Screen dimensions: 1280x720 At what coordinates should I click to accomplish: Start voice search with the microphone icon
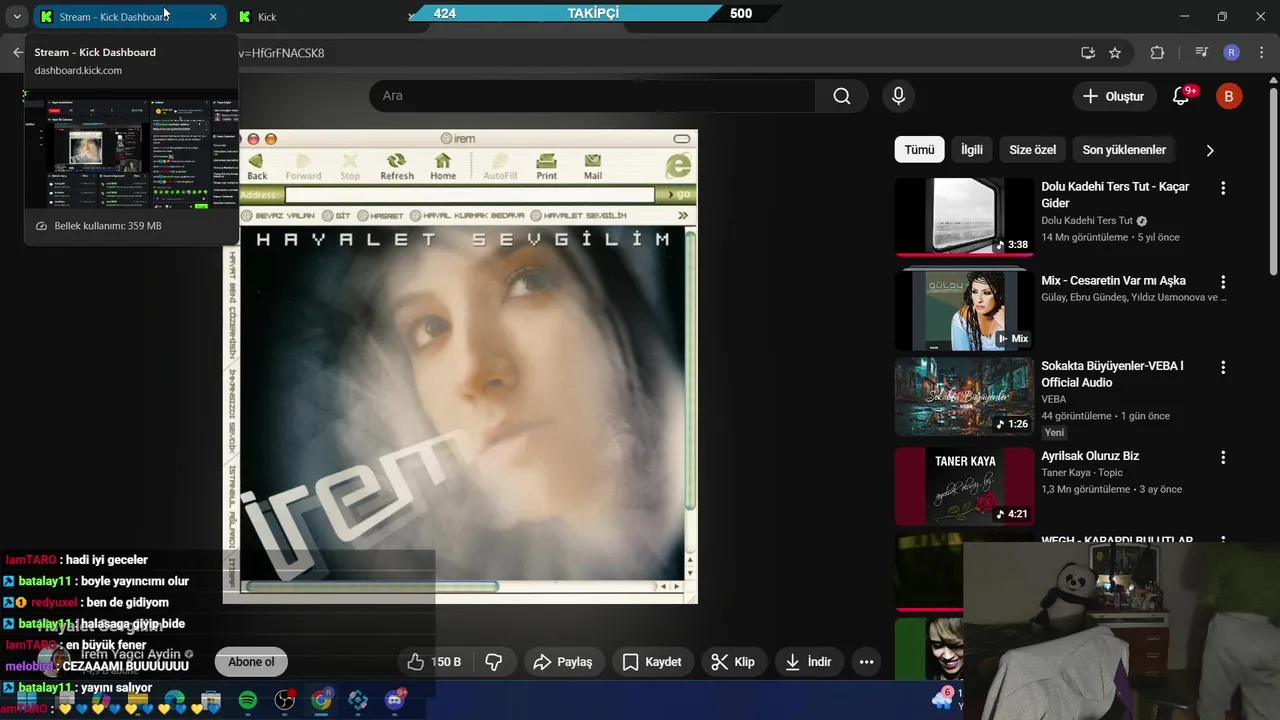pos(898,96)
